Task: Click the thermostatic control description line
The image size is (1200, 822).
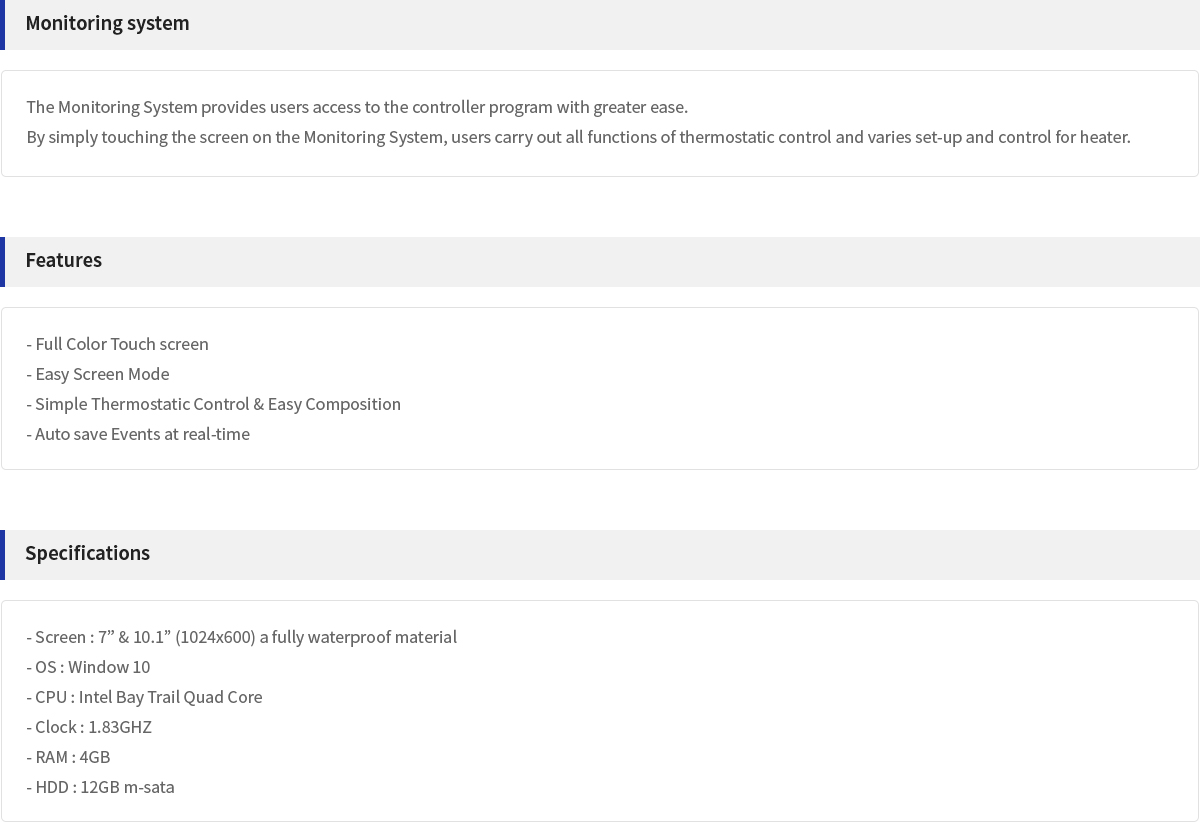Action: point(577,137)
